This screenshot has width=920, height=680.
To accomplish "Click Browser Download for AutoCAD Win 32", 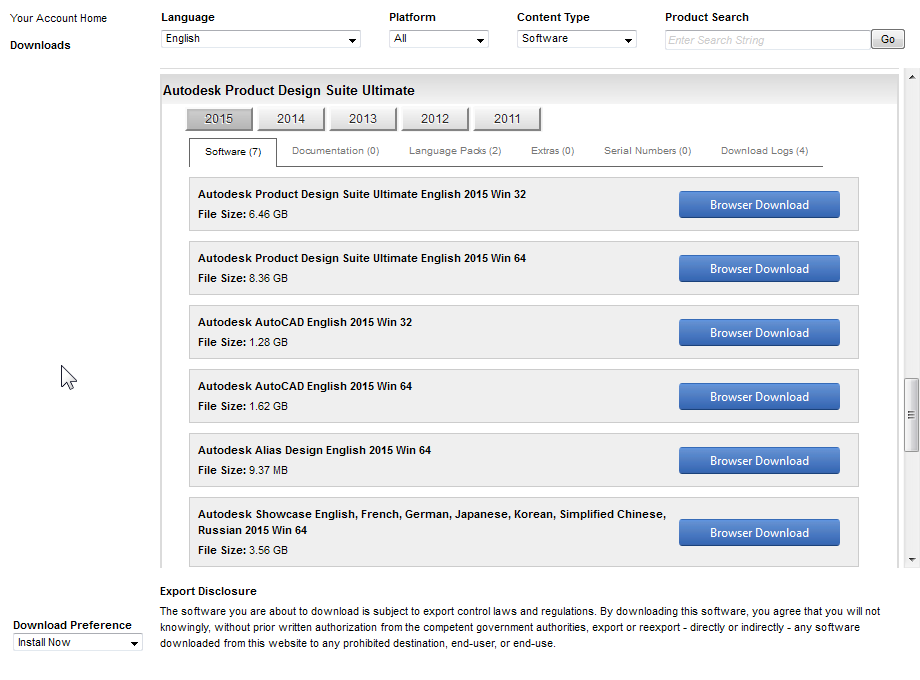I will [759, 333].
